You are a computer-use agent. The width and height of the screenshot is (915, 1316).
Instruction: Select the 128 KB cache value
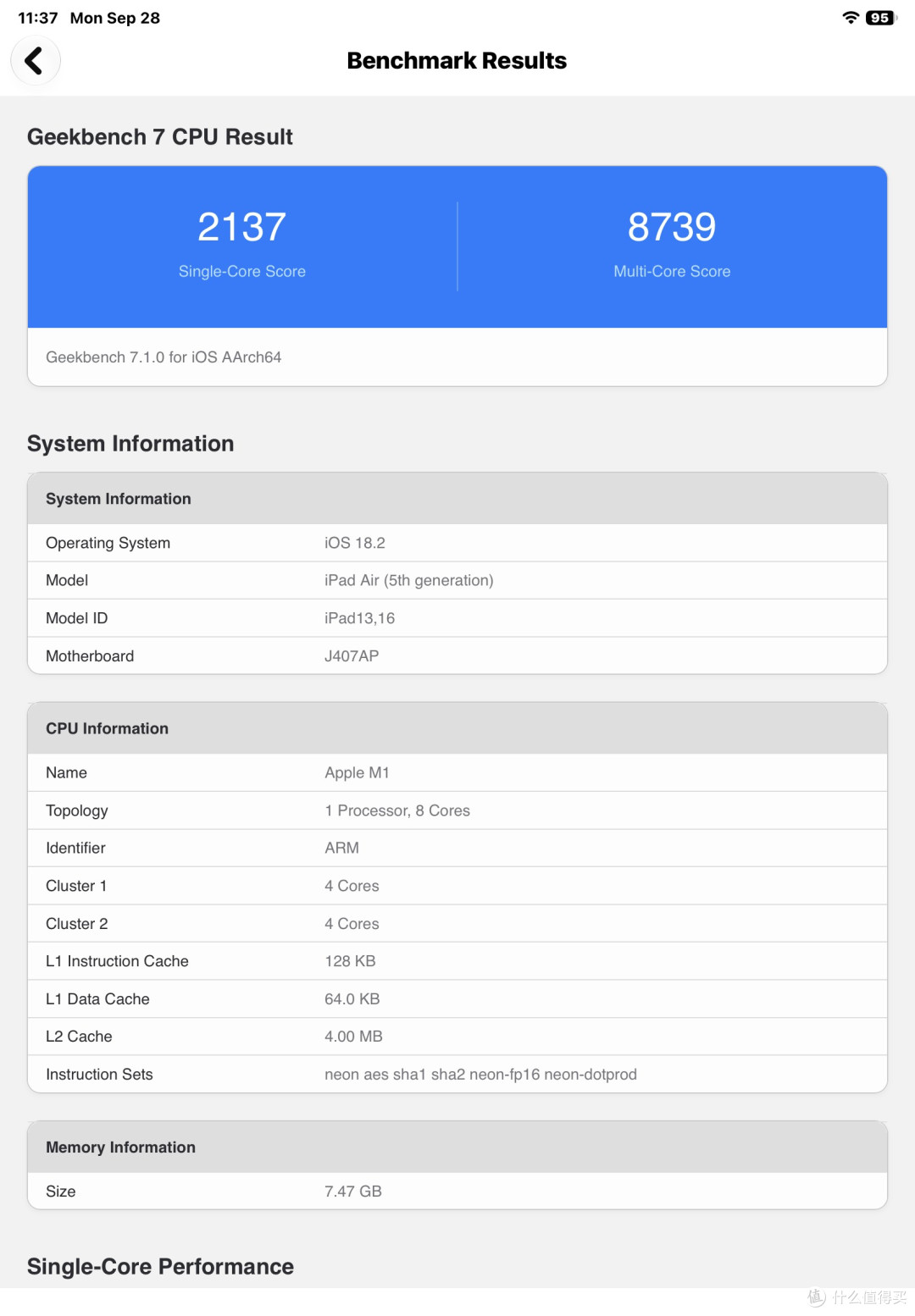(350, 961)
